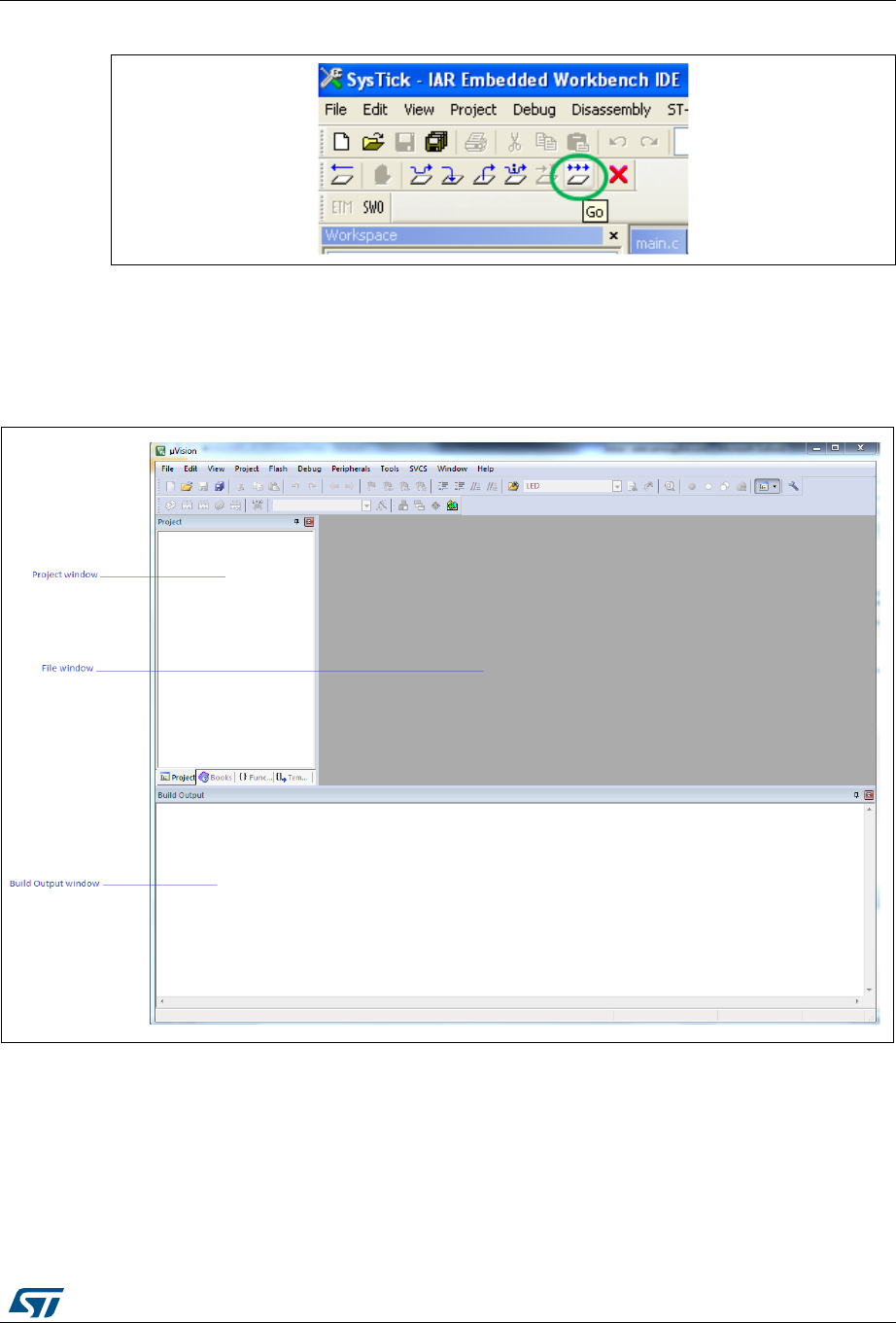Open the IAR File menu
Image resolution: width=896 pixels, height=1323 pixels.
pos(335,110)
